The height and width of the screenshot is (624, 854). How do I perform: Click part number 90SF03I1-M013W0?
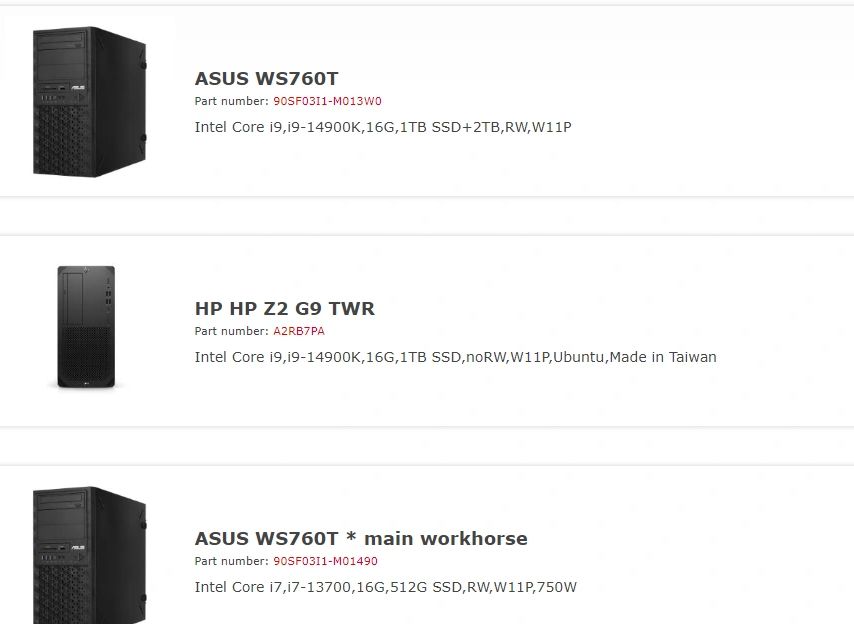point(327,101)
